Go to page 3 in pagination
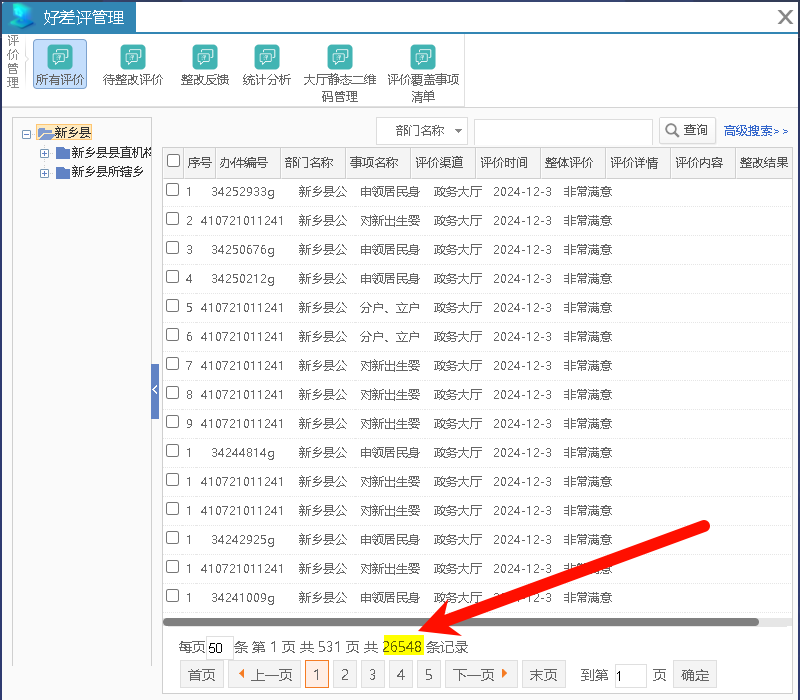800x700 pixels. [x=372, y=675]
